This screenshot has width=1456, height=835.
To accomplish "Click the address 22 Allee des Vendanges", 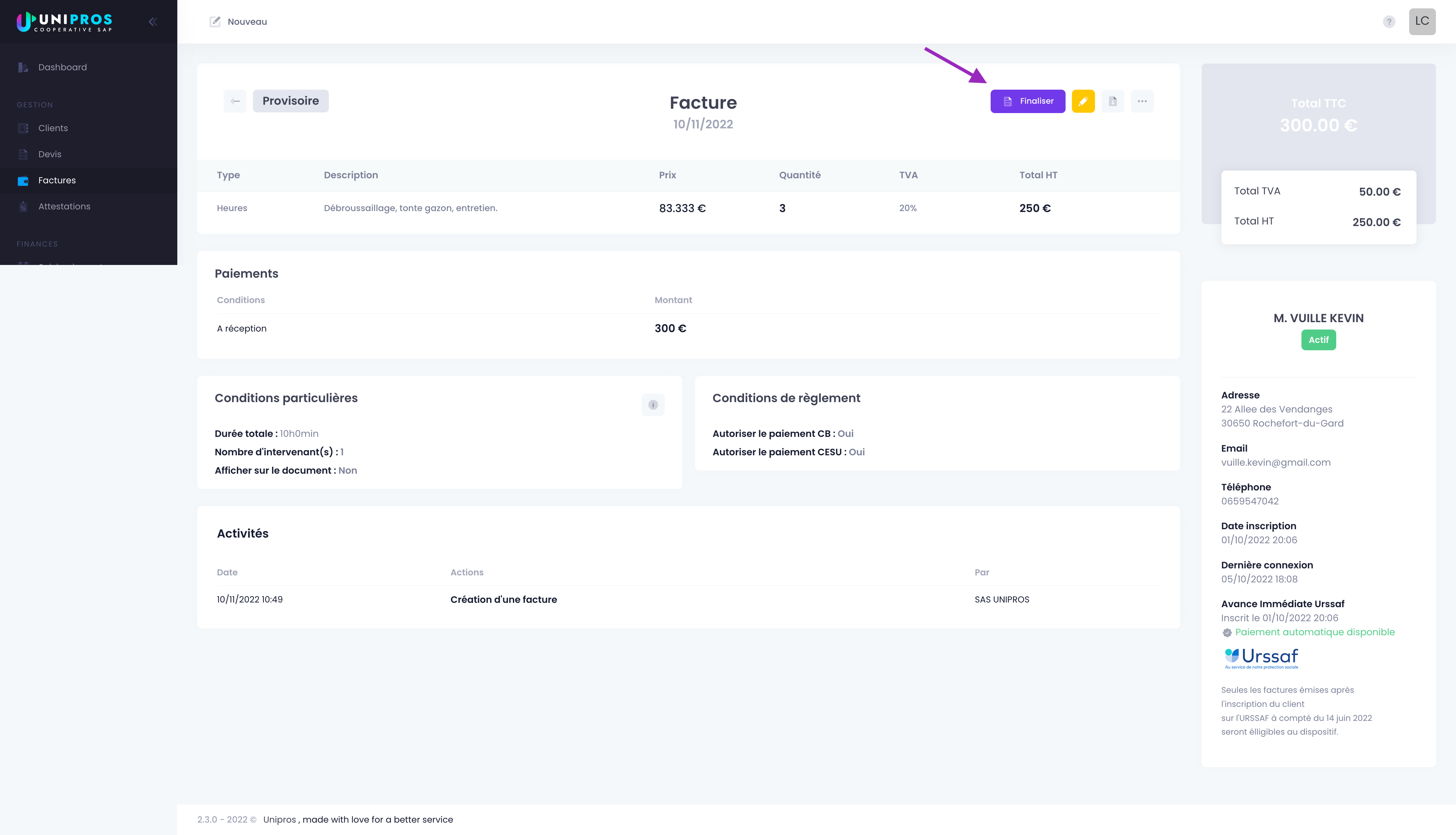I will coord(1276,409).
